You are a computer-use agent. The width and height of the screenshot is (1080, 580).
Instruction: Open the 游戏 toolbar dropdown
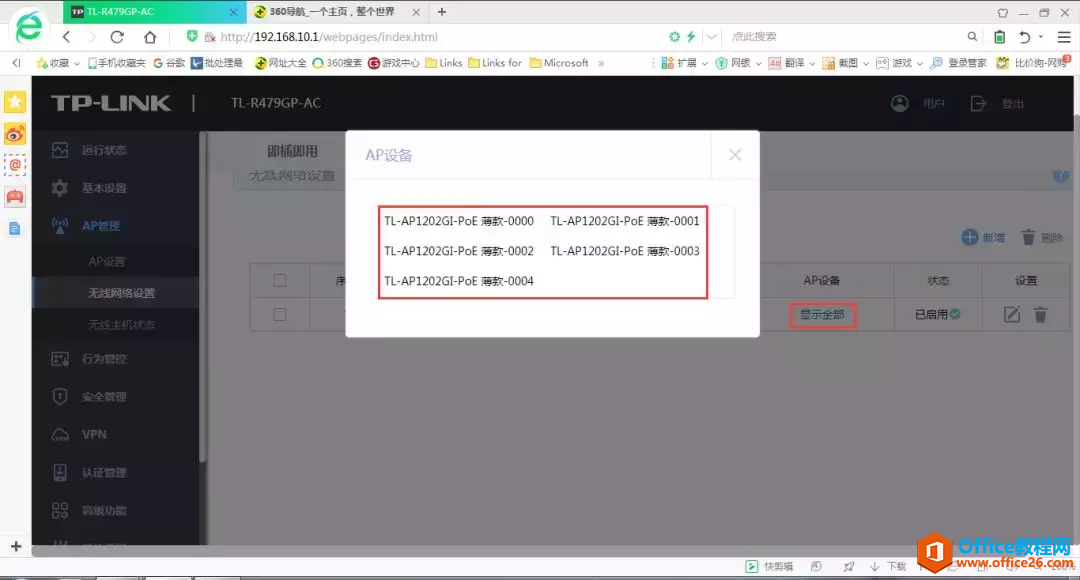(x=900, y=63)
